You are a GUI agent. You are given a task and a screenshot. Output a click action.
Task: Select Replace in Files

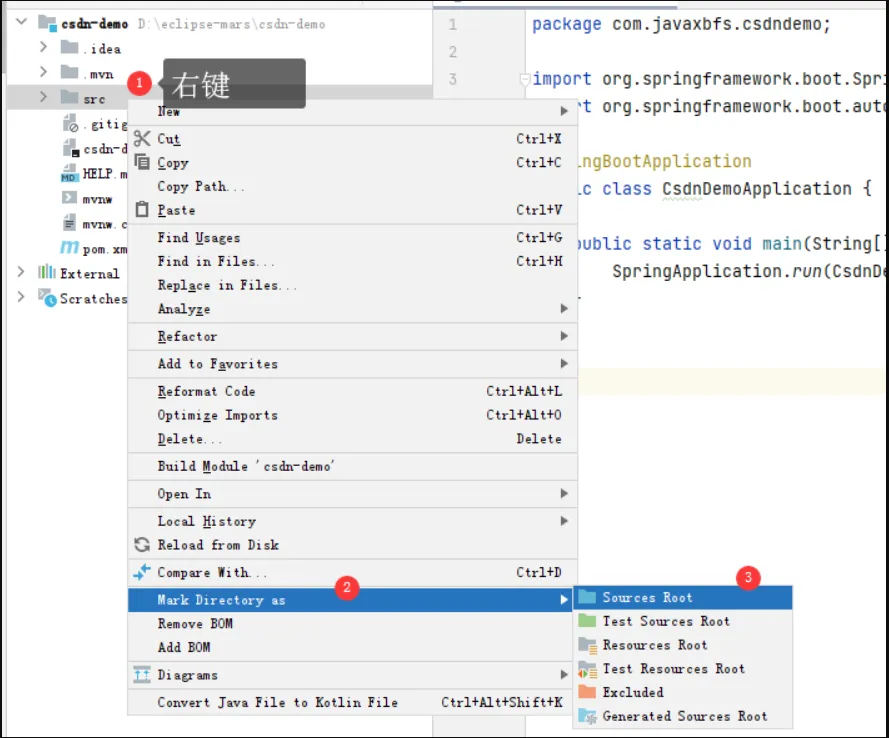[x=353, y=285]
